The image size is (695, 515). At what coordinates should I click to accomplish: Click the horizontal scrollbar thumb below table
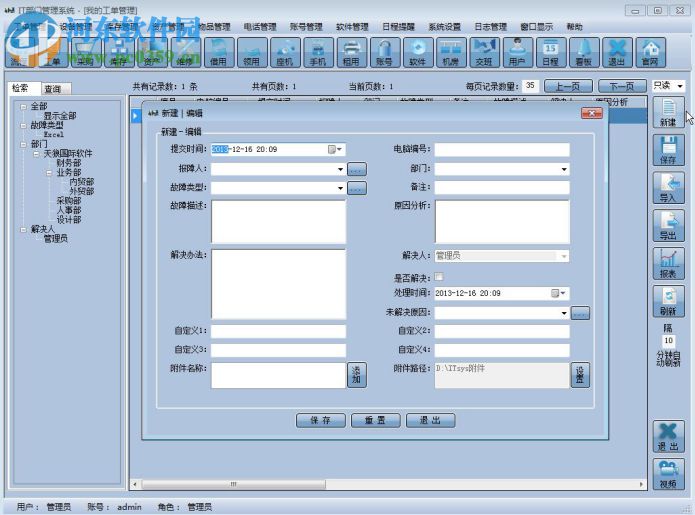[x=233, y=484]
